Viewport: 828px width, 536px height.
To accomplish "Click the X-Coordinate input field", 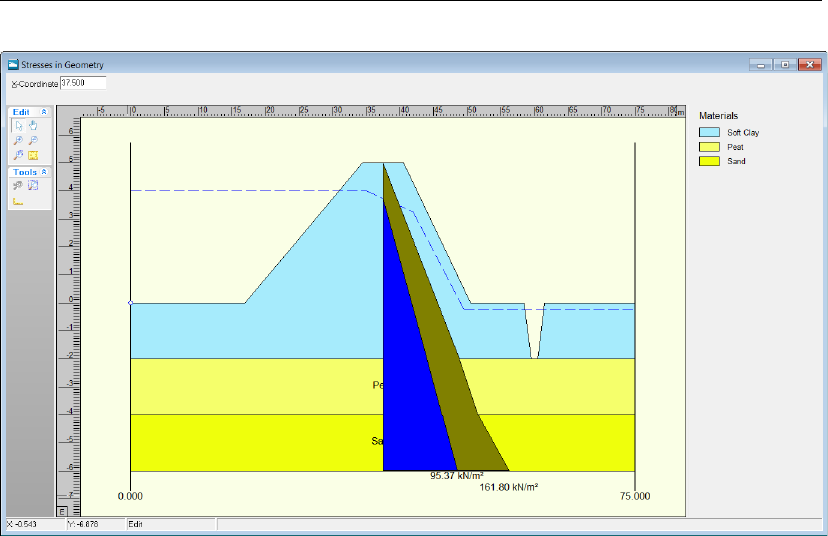I will [x=83, y=83].
